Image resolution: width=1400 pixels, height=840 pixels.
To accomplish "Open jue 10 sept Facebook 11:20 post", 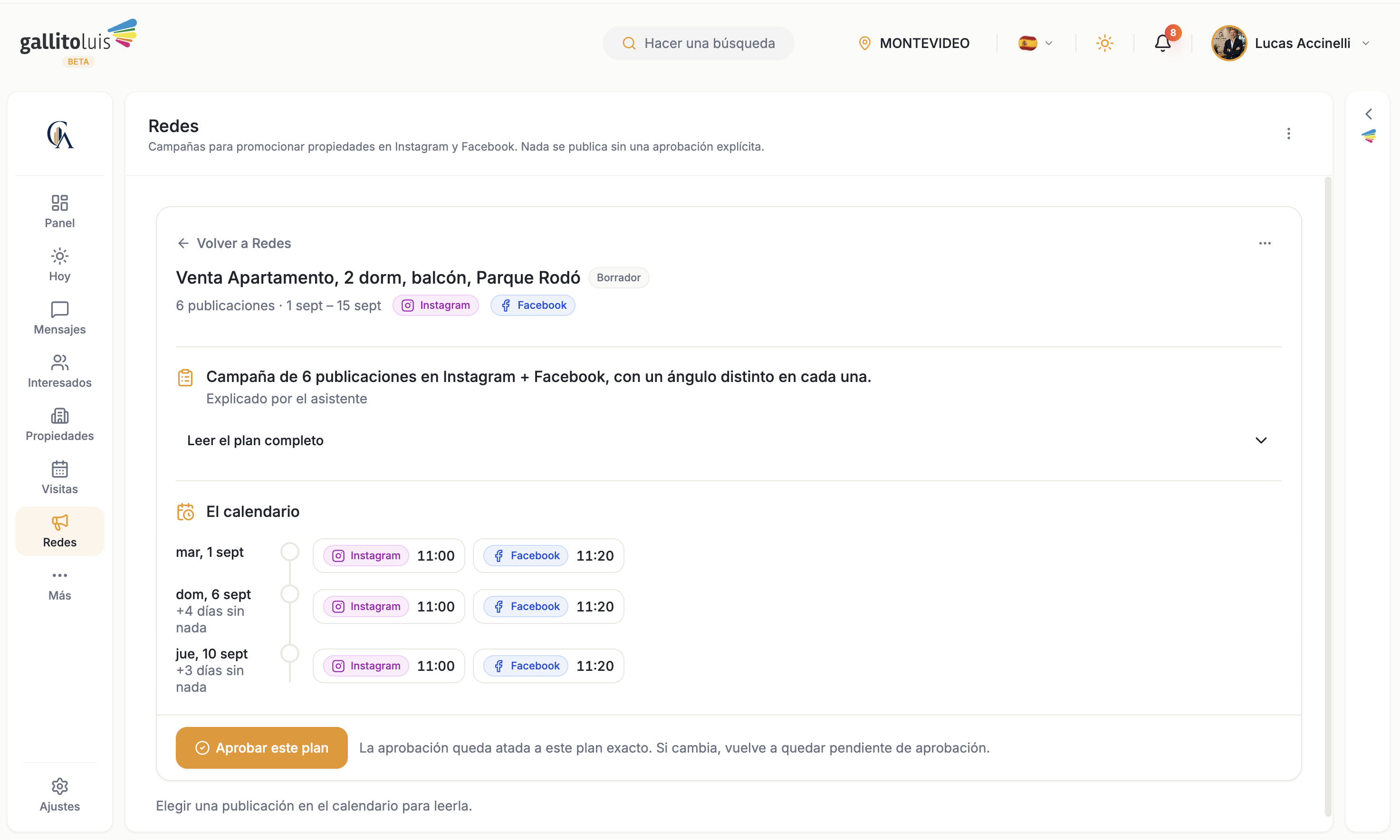I will coord(548,666).
